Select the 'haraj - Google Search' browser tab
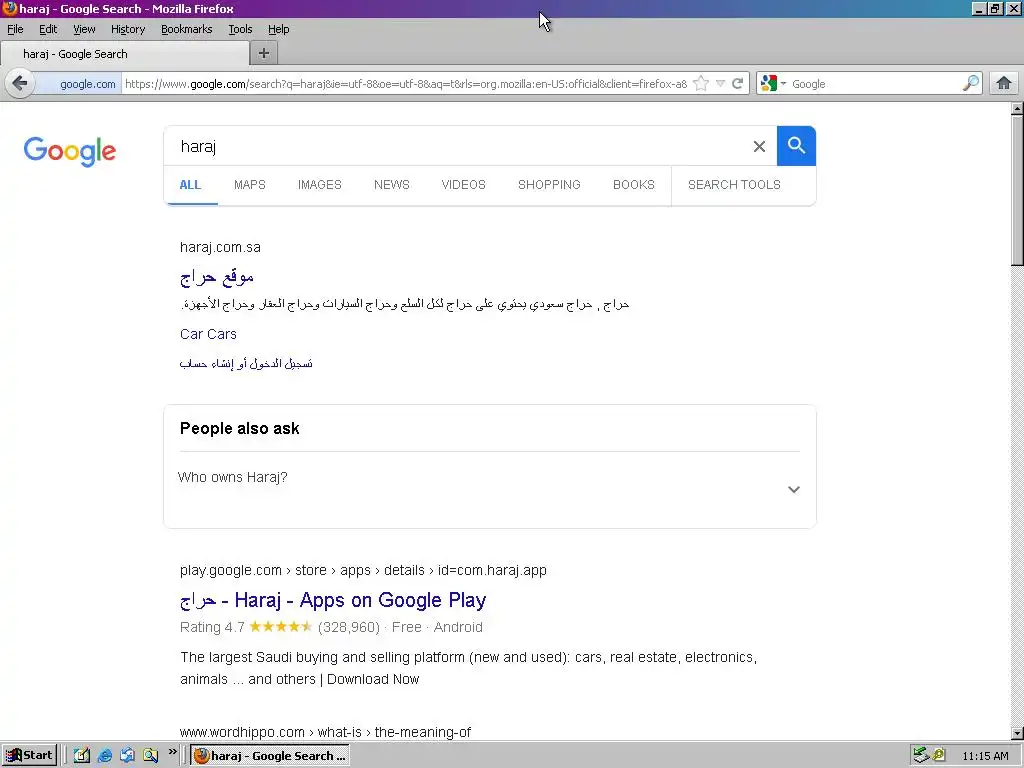Viewport: 1024px width, 768px height. tap(124, 54)
